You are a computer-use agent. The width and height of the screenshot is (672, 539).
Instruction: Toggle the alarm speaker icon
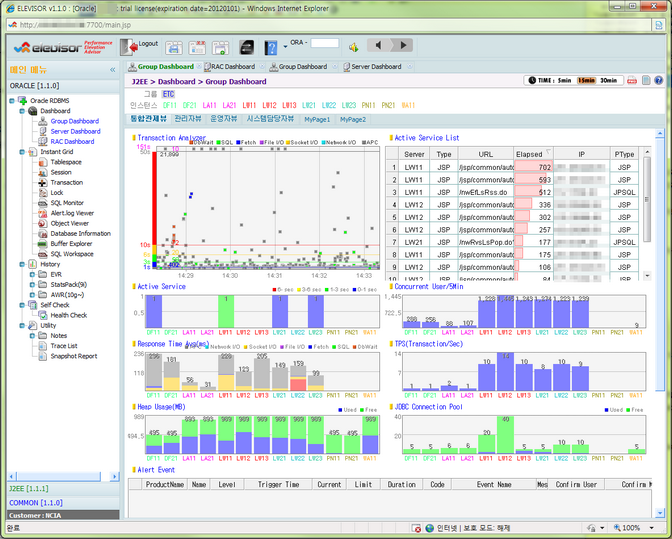(354, 47)
